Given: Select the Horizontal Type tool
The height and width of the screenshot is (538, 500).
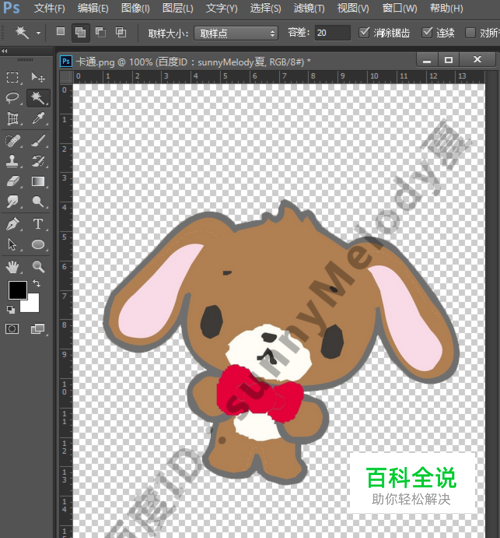Looking at the screenshot, I should [38, 224].
